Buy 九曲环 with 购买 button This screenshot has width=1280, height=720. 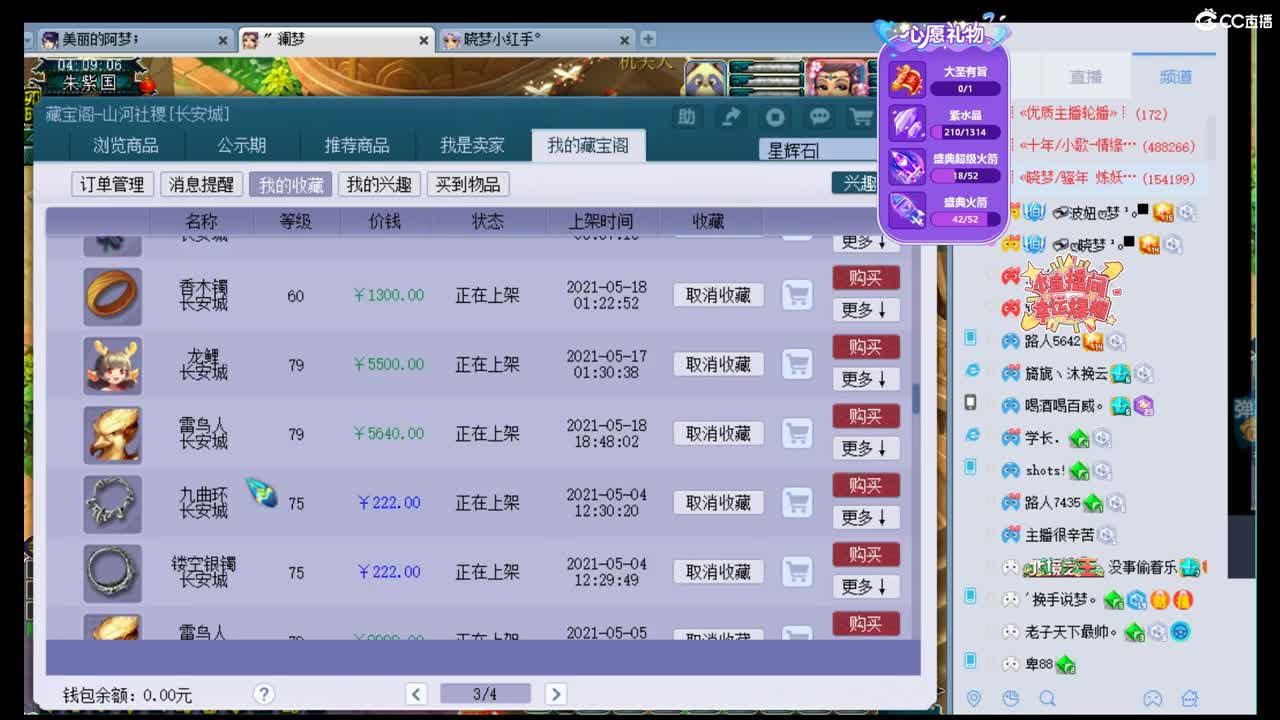(866, 484)
